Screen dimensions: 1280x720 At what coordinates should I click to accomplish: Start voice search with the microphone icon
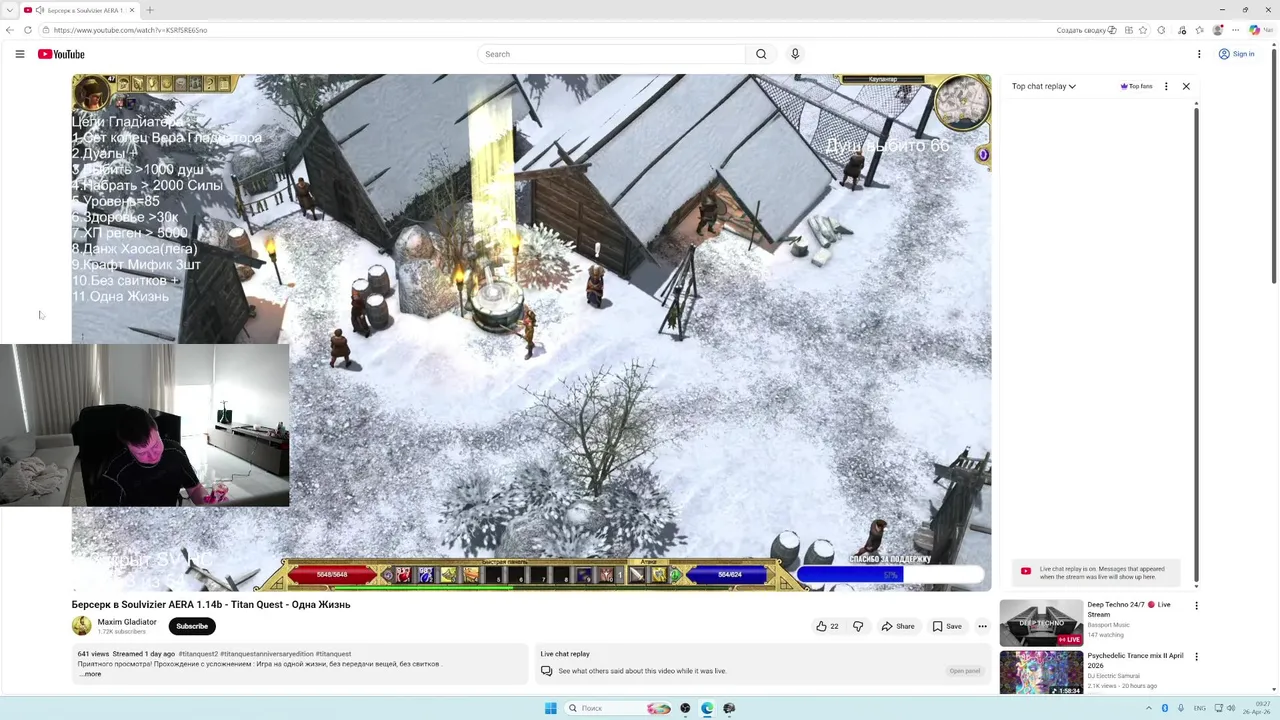[x=795, y=54]
